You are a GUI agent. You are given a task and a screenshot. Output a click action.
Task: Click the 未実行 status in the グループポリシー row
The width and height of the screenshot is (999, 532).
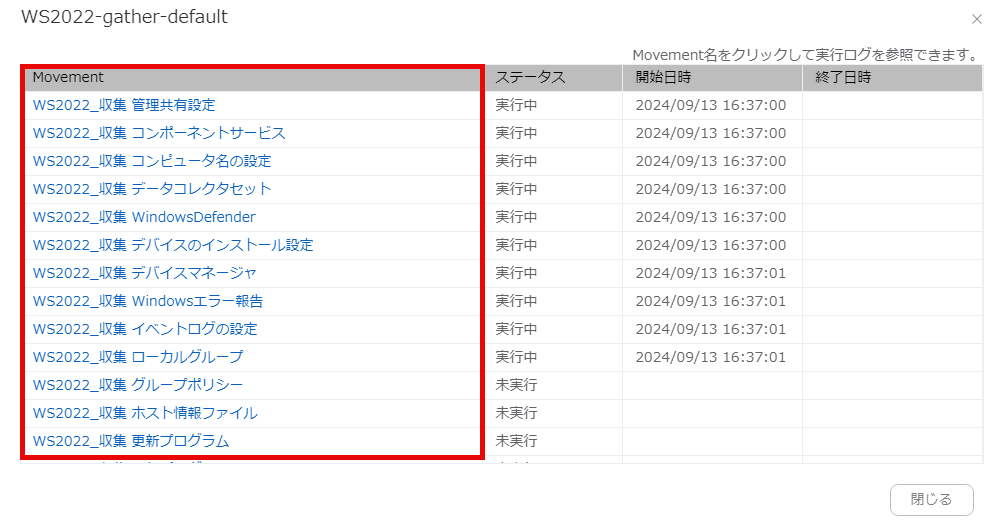pos(516,385)
